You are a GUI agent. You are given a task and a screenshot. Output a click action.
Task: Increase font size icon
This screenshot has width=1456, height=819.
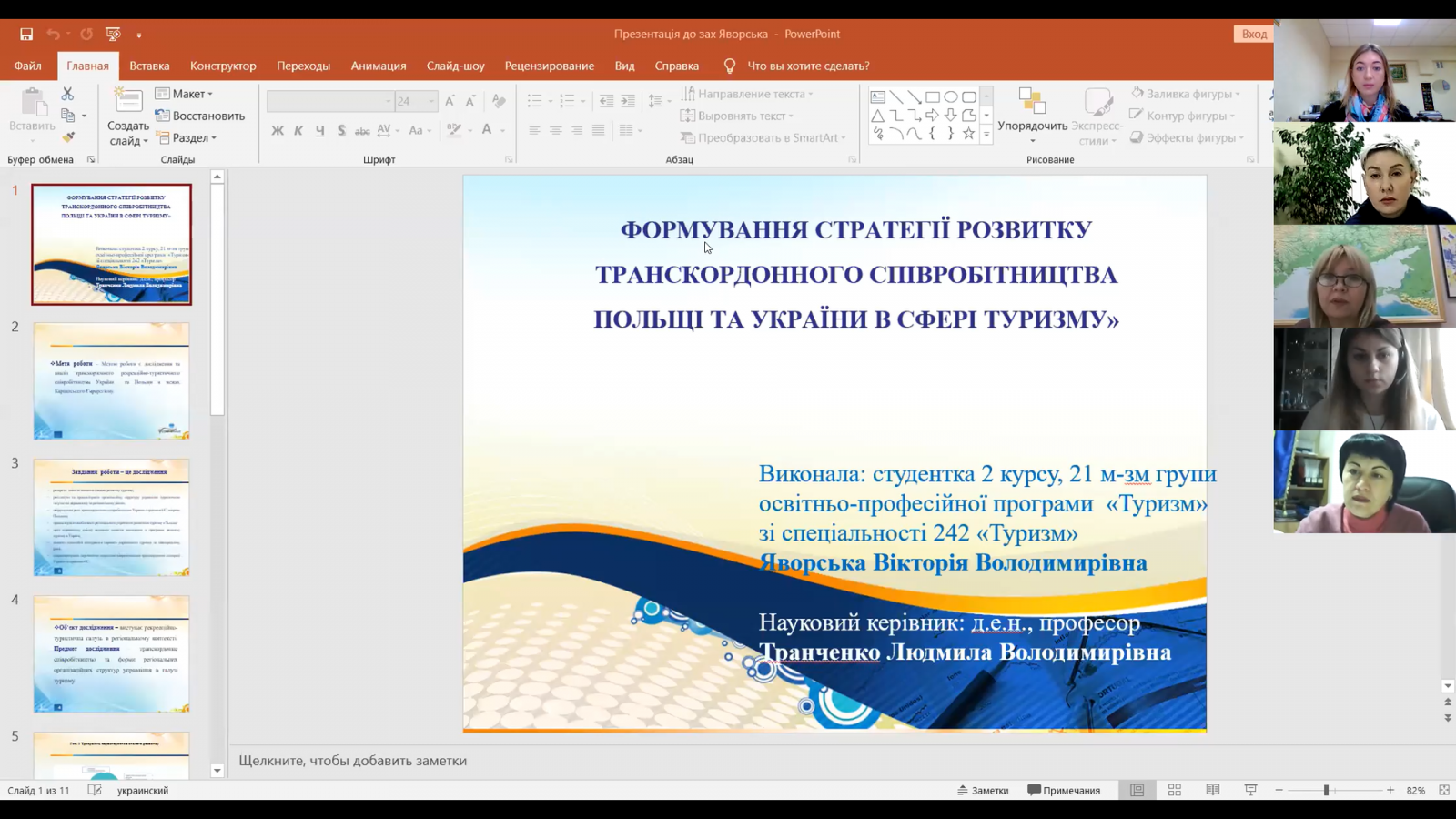[450, 101]
